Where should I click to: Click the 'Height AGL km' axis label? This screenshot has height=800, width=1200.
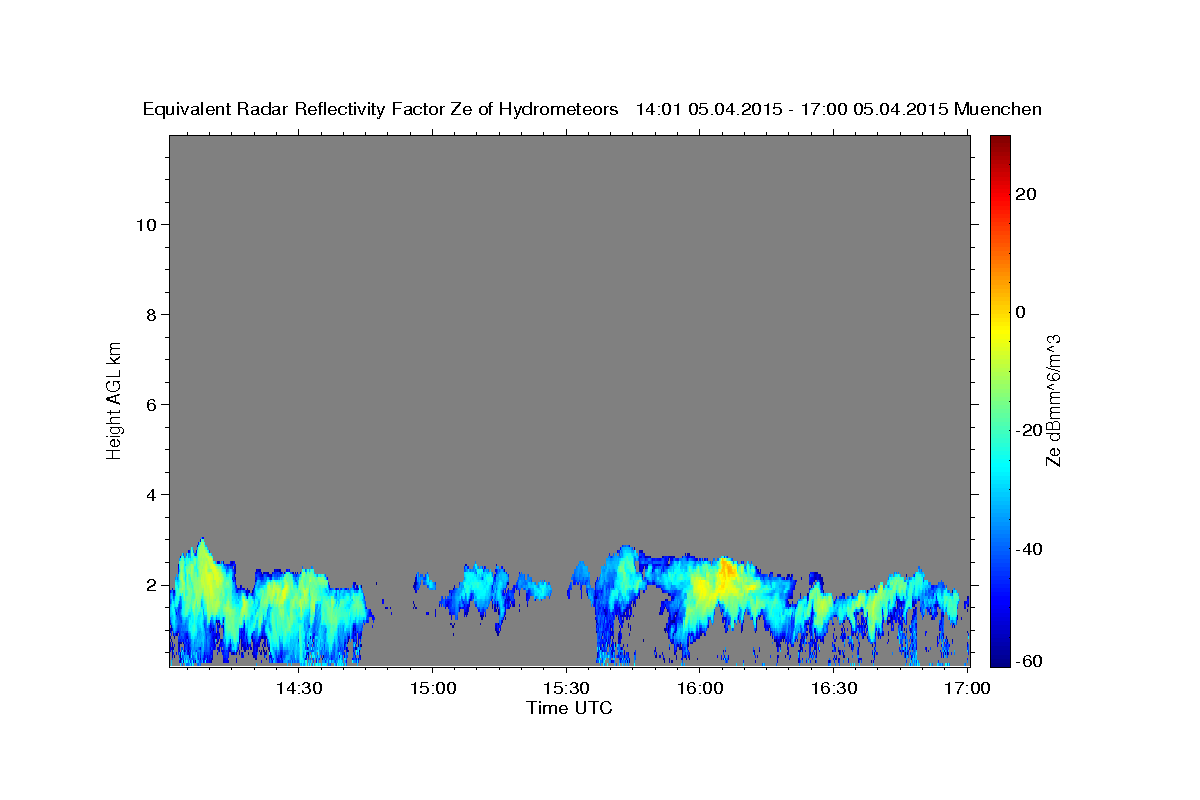[114, 399]
